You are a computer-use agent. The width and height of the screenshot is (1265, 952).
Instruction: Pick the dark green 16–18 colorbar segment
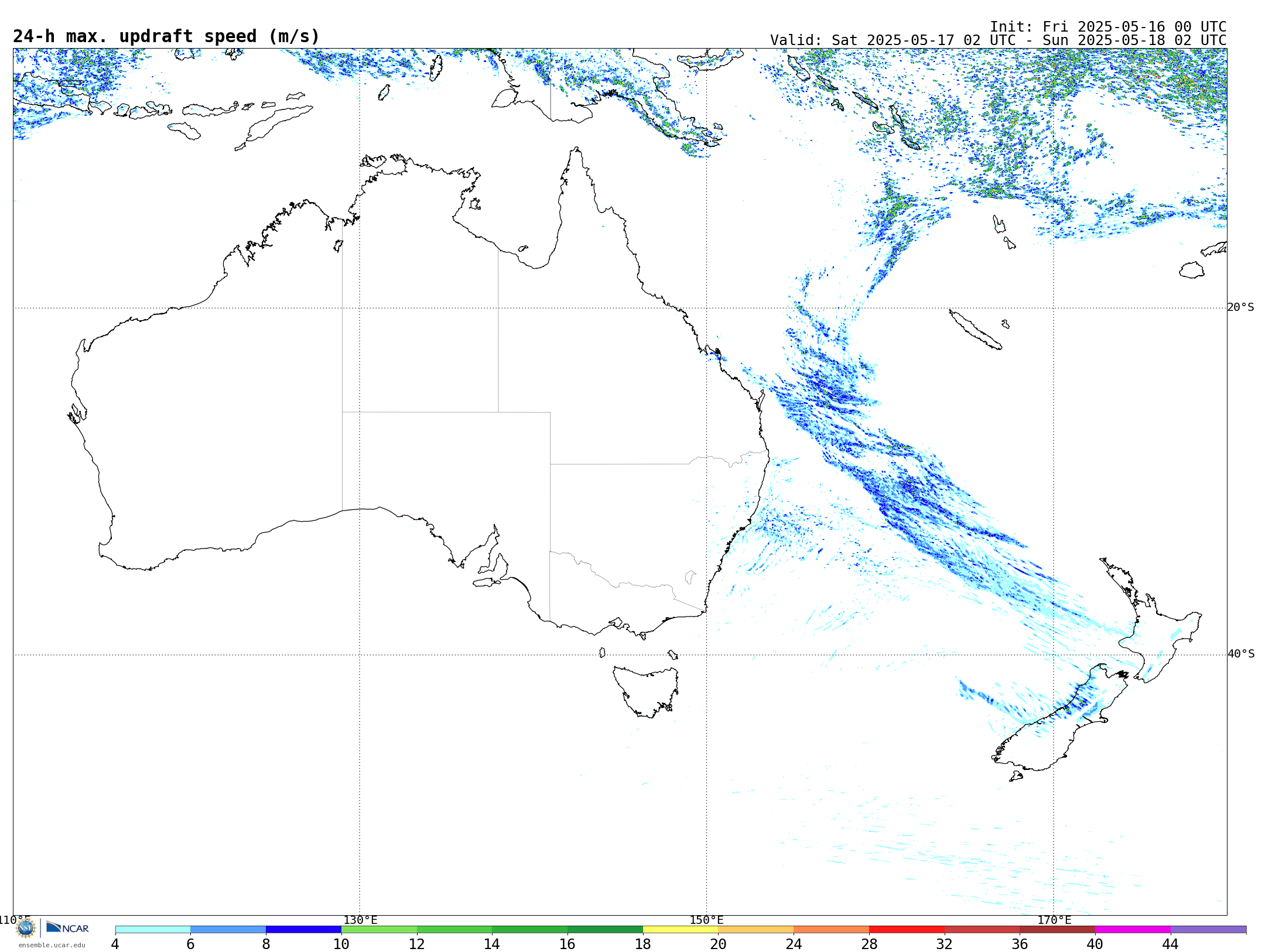tap(605, 930)
